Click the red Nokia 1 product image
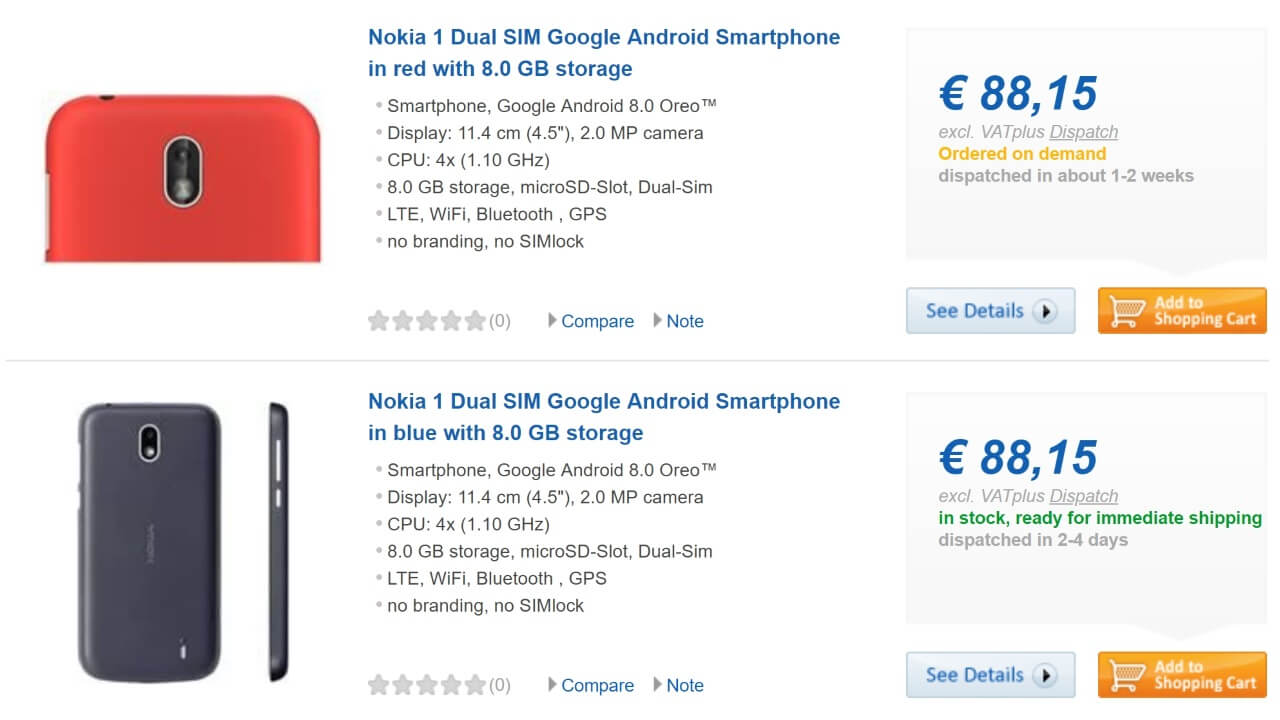 pos(183,178)
